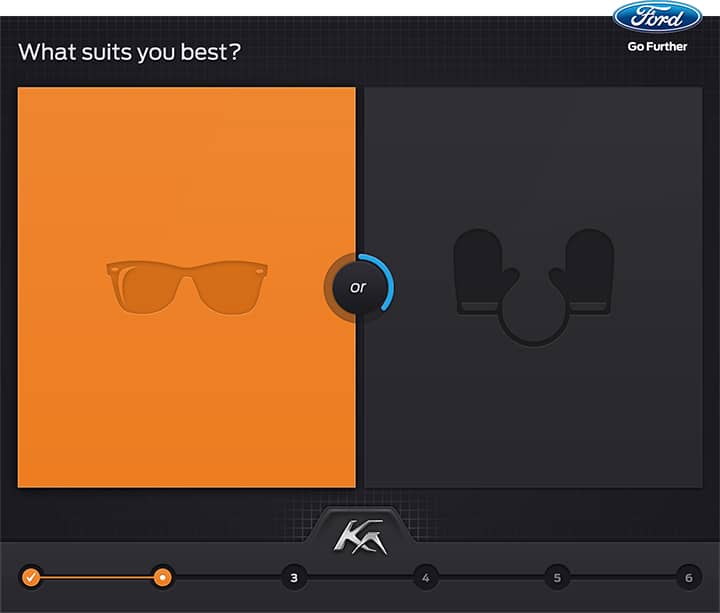Select the current second step marker
The image size is (720, 613).
(163, 577)
